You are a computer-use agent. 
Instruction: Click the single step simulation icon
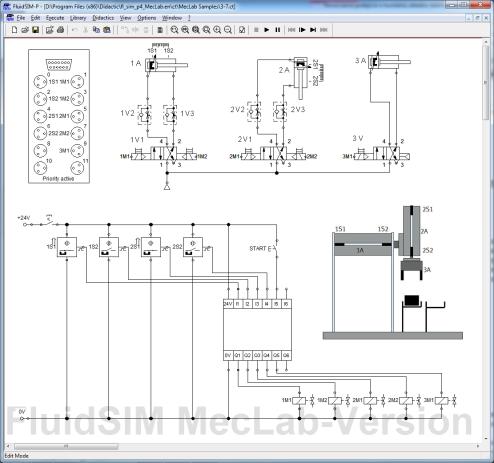point(302,30)
